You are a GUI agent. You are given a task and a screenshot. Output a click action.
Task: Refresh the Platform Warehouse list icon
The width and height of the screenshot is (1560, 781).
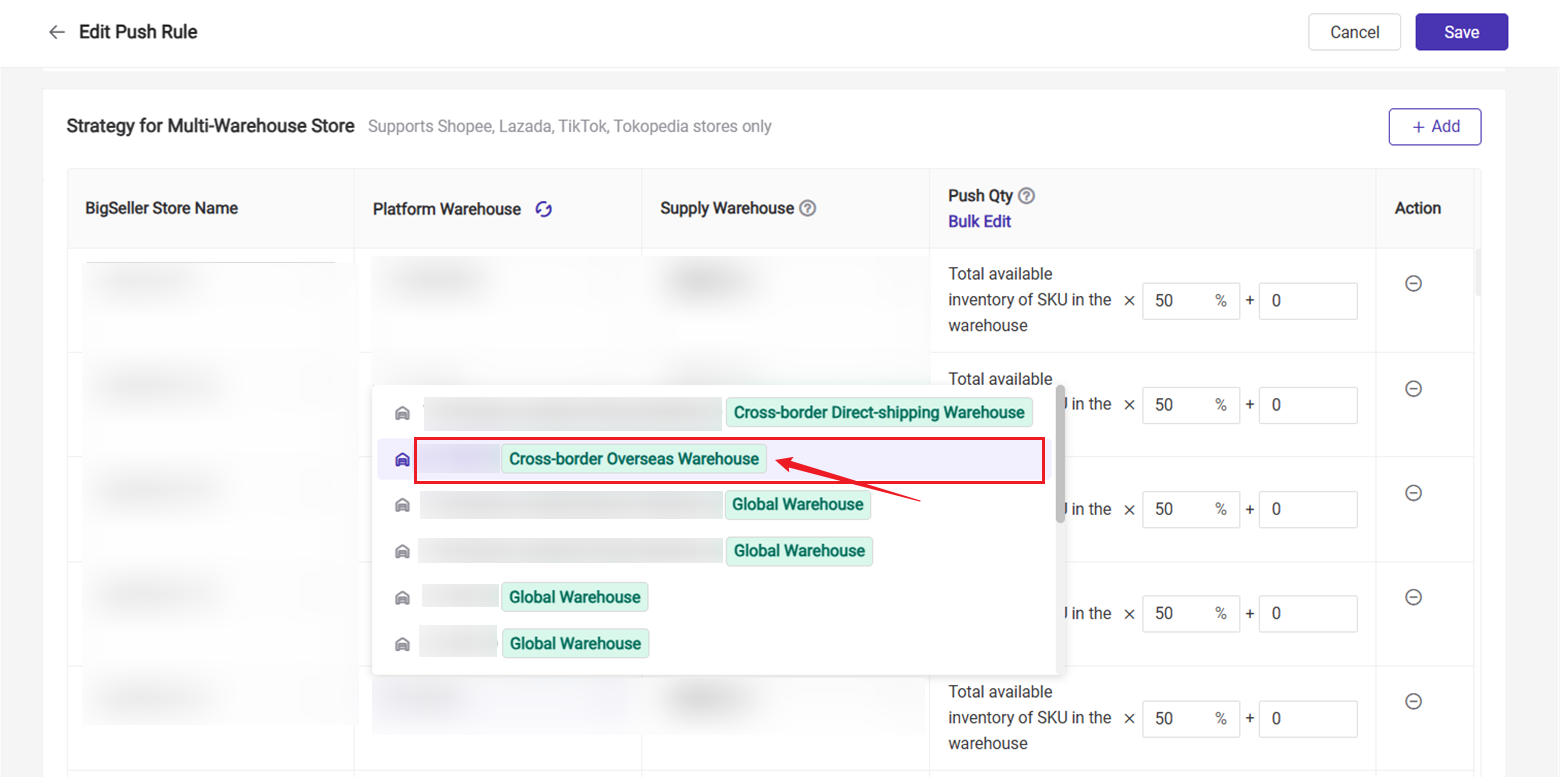pyautogui.click(x=543, y=209)
